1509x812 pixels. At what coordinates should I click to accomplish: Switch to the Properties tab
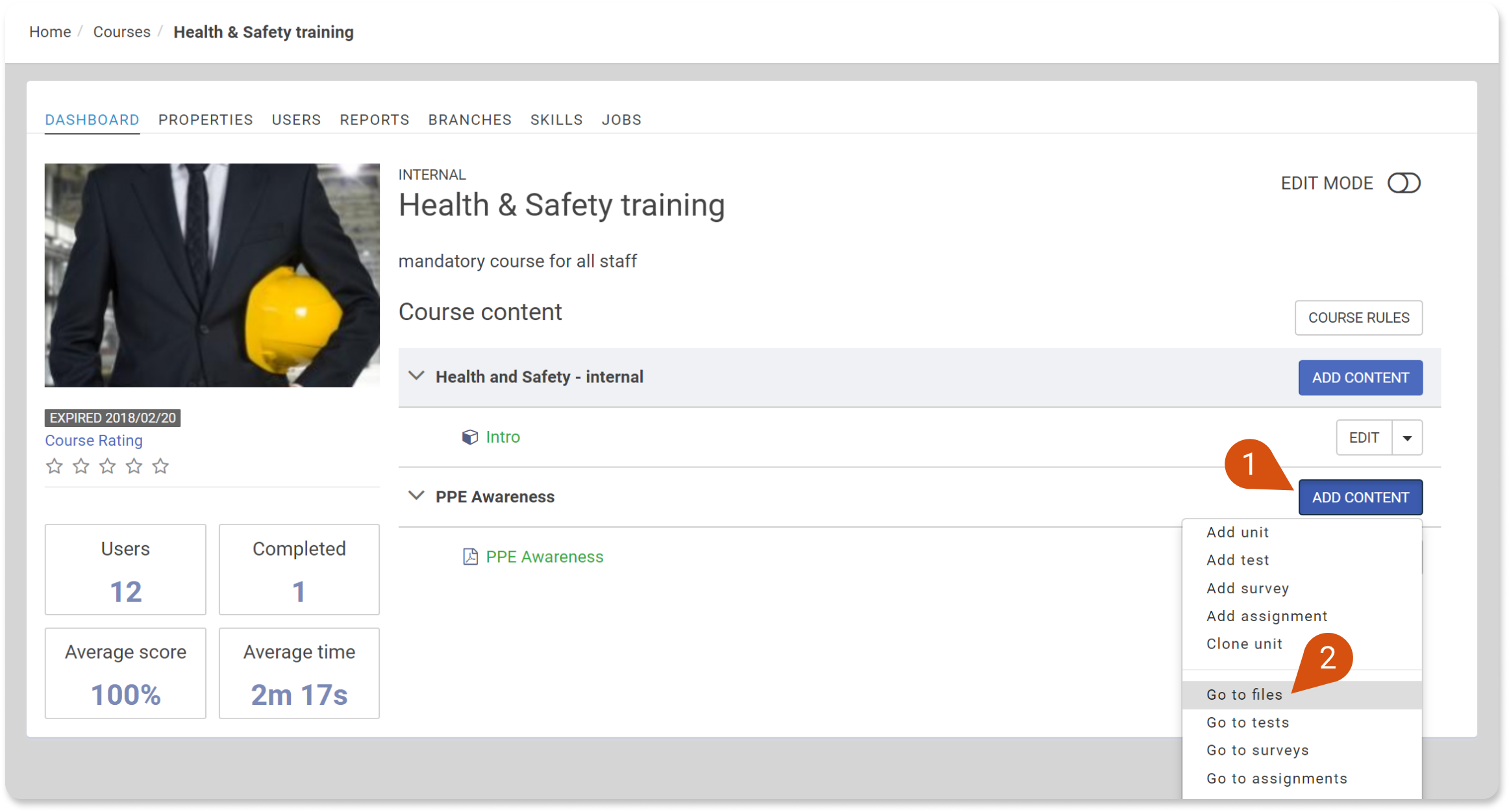[x=206, y=120]
